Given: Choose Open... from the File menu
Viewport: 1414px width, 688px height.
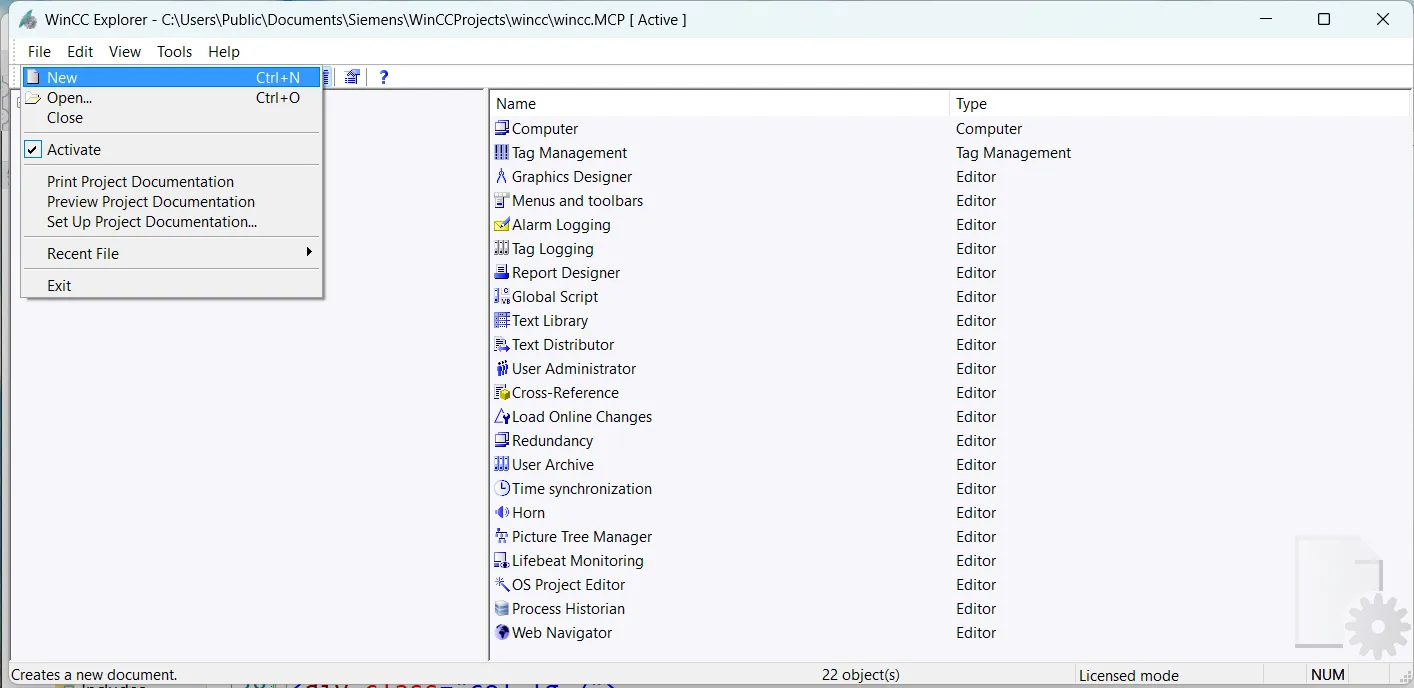Looking at the screenshot, I should (171, 97).
